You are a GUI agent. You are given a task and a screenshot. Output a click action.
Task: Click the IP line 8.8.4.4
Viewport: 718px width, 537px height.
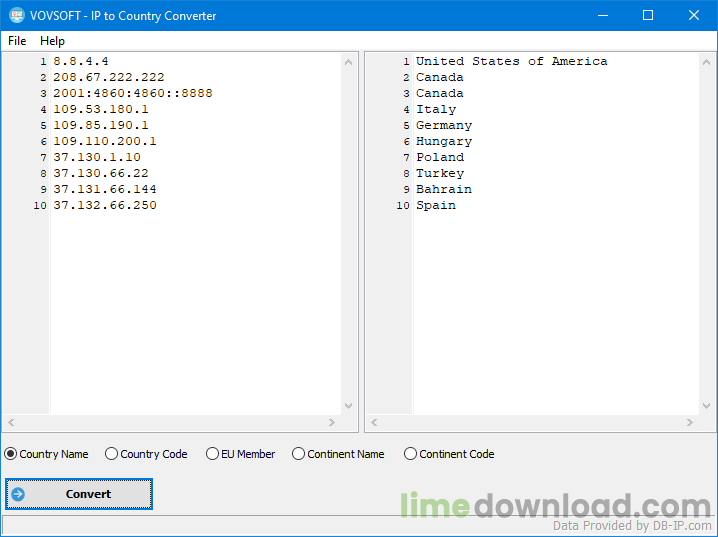coord(81,61)
